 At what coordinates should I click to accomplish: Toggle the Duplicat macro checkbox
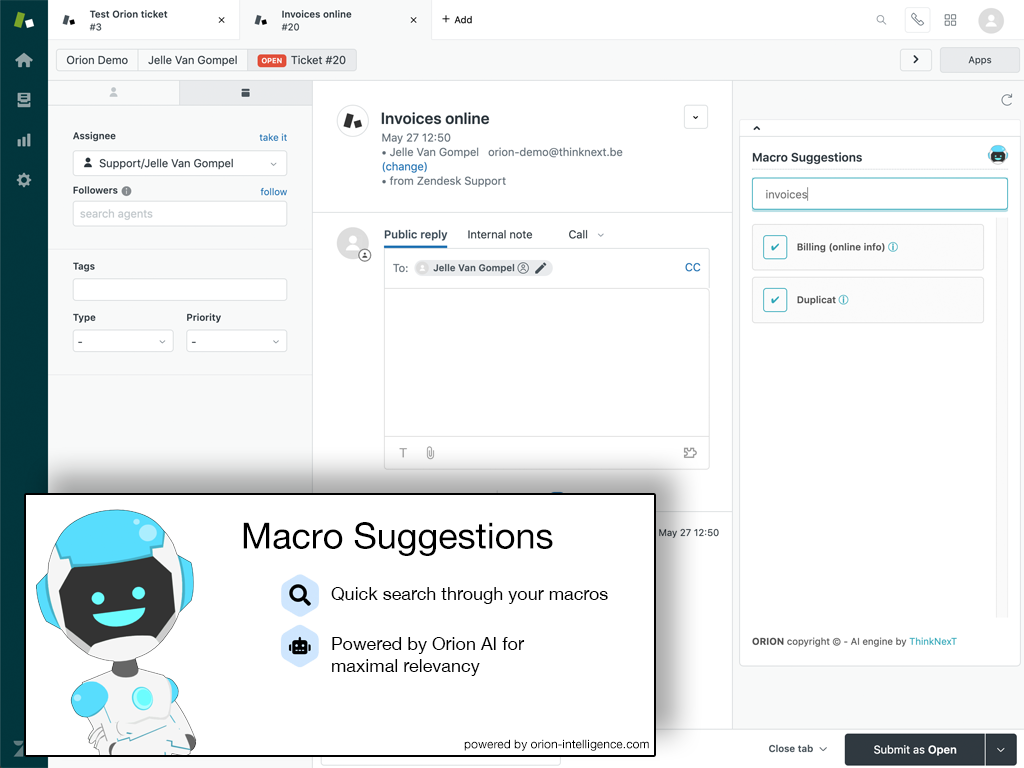(x=775, y=300)
